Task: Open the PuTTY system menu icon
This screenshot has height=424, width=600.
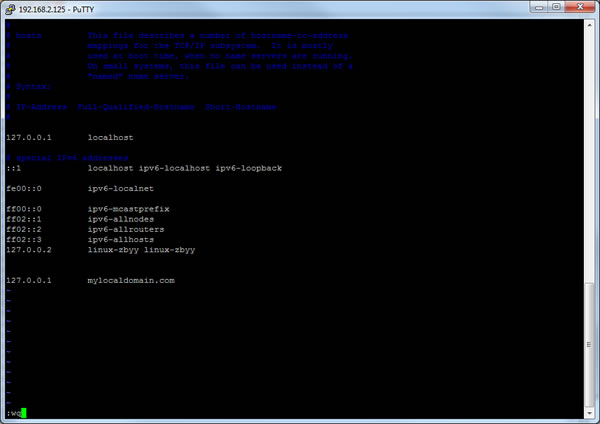Action: click(10, 8)
